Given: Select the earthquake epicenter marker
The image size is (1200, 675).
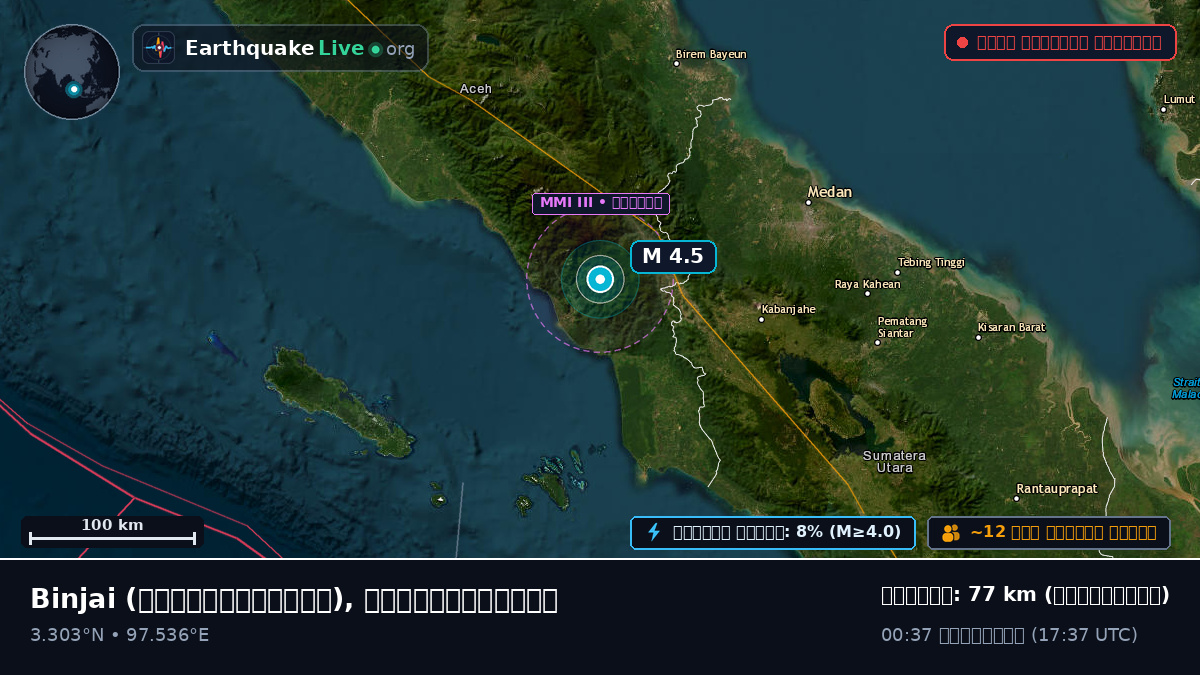Looking at the screenshot, I should click(x=600, y=280).
